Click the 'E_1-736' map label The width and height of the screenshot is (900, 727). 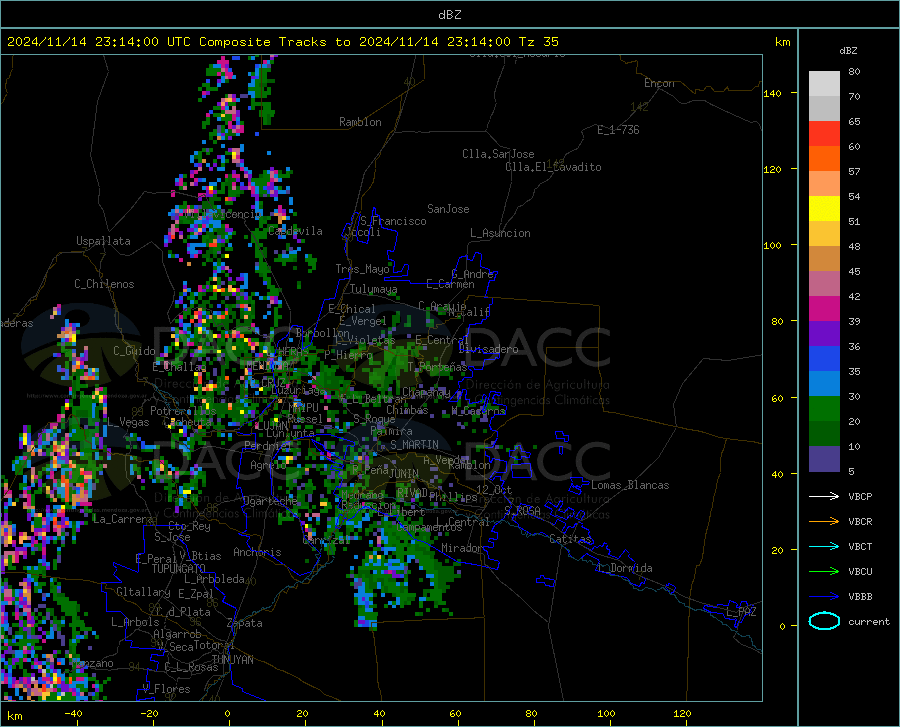(618, 130)
